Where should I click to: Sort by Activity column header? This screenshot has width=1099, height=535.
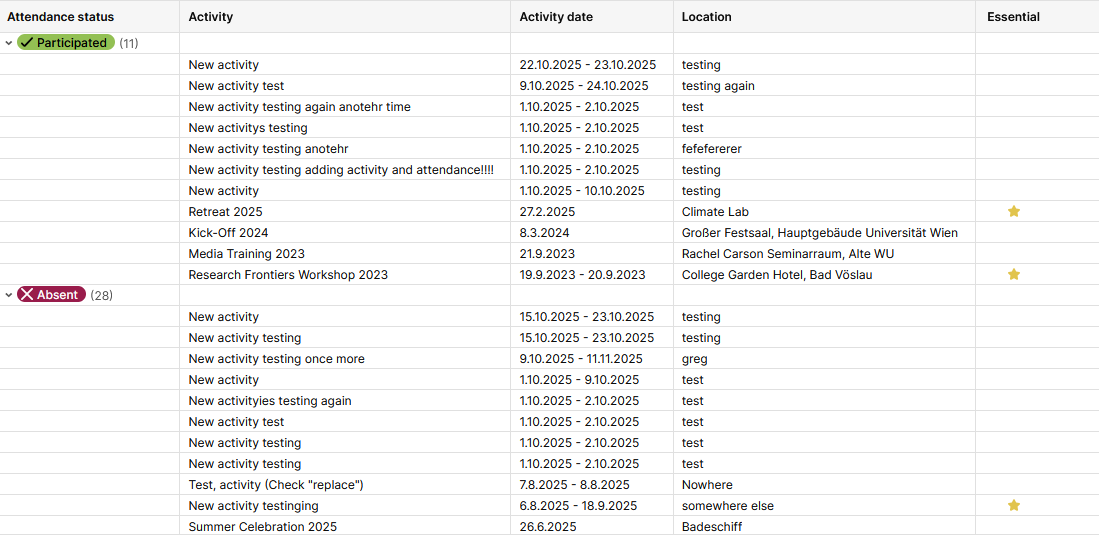click(x=211, y=17)
